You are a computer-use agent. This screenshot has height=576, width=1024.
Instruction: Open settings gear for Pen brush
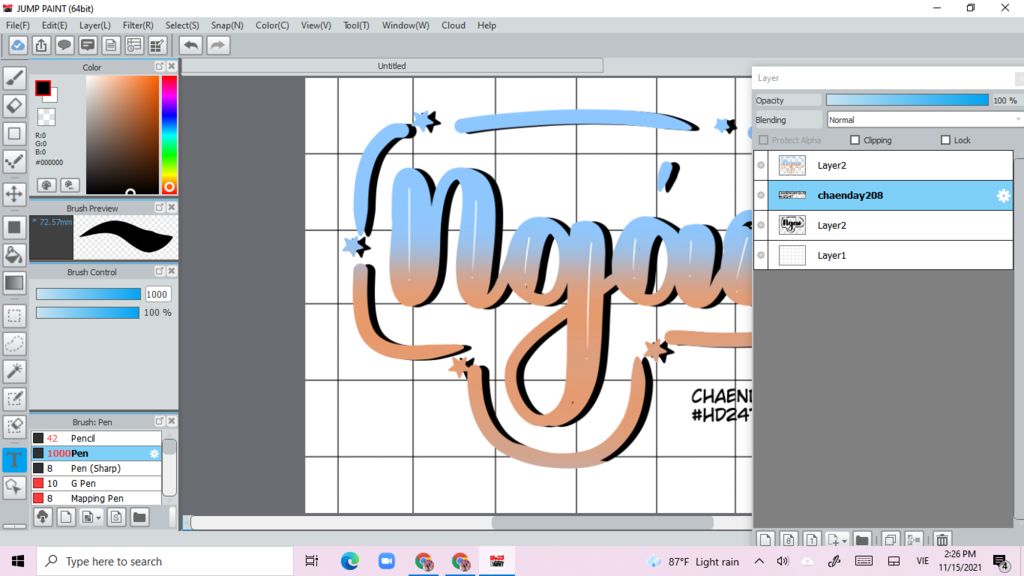coord(154,453)
